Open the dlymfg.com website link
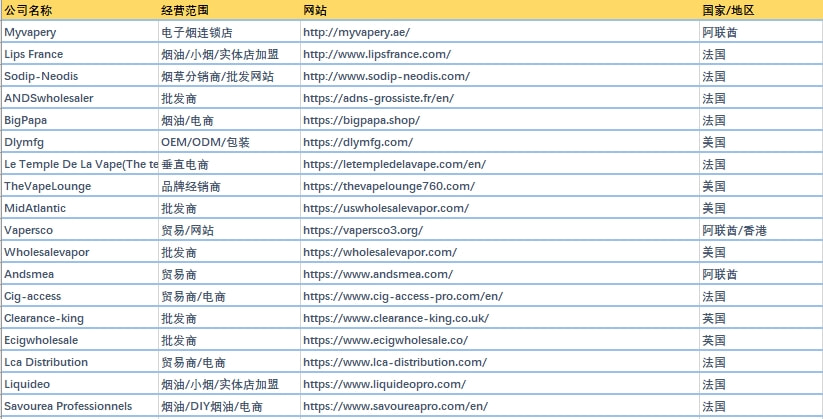The image size is (823, 419). point(357,142)
